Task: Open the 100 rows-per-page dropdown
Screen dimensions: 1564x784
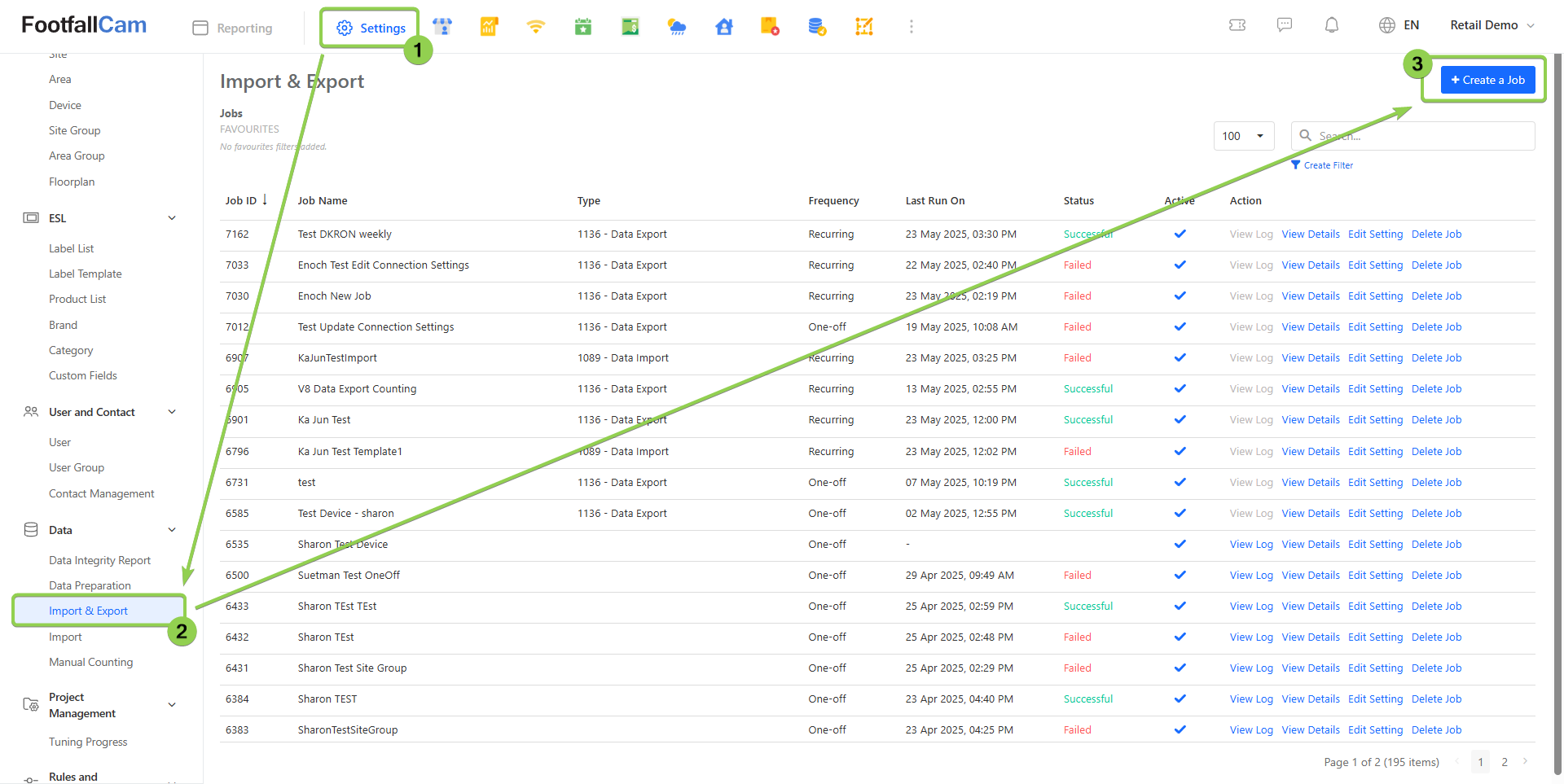Action: click(x=1243, y=136)
